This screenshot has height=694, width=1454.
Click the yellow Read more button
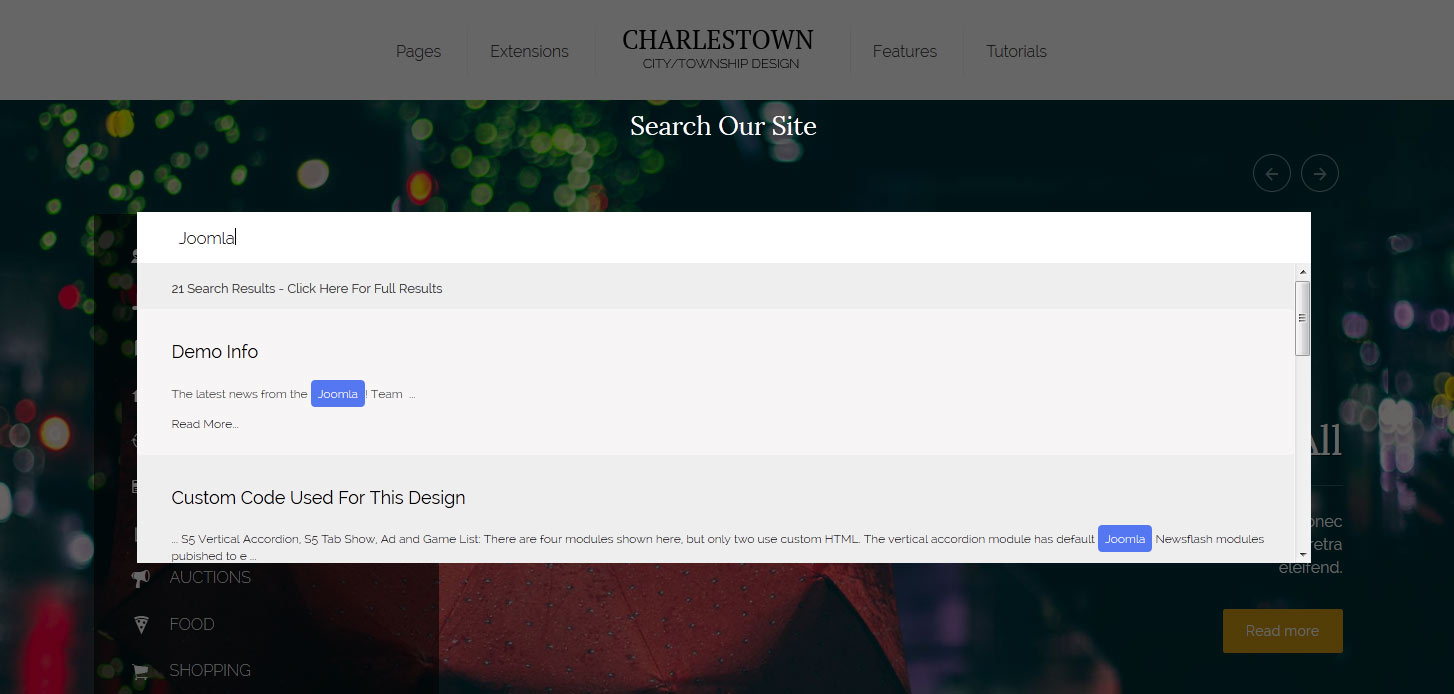point(1282,631)
